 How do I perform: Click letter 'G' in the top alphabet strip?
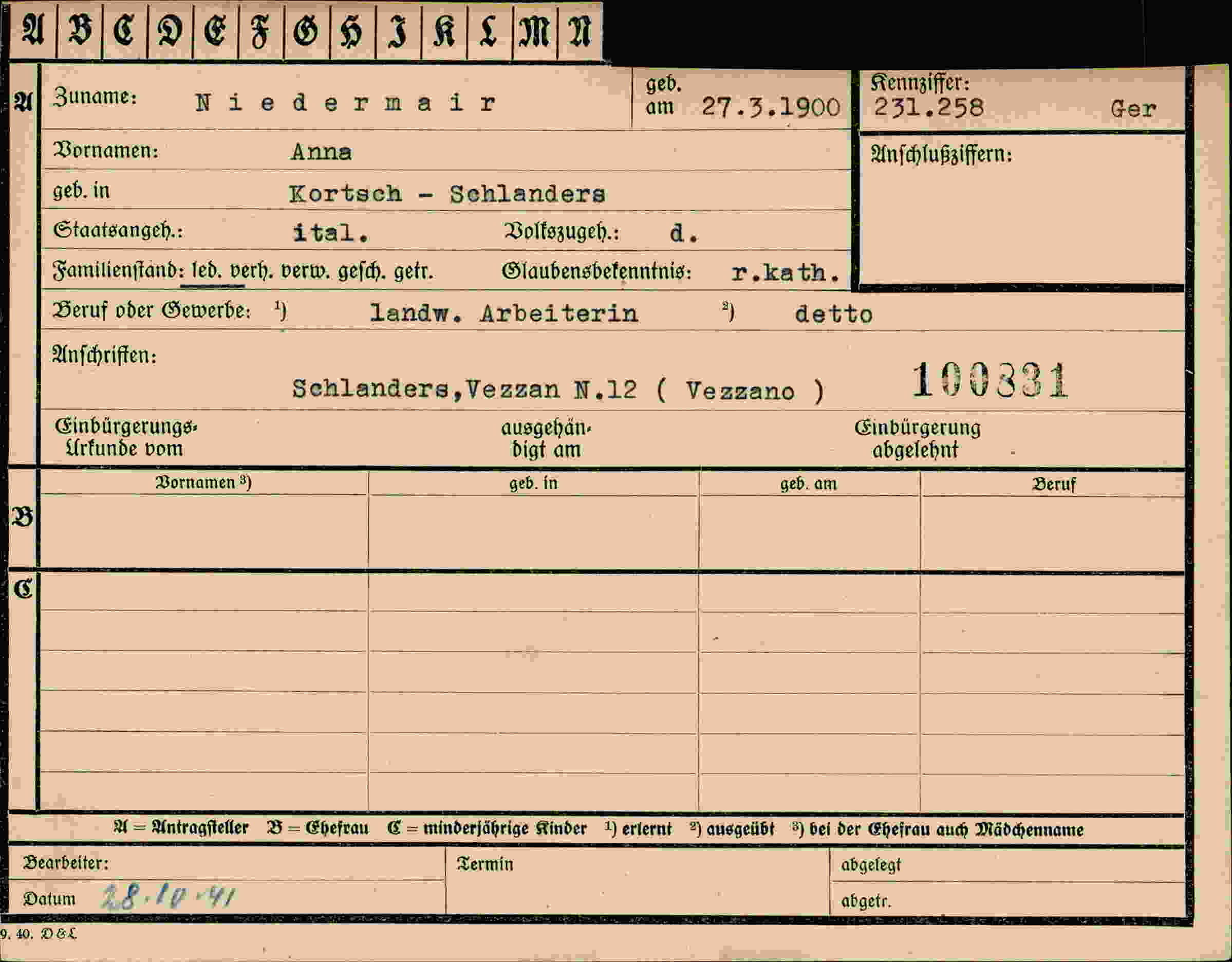(x=306, y=31)
